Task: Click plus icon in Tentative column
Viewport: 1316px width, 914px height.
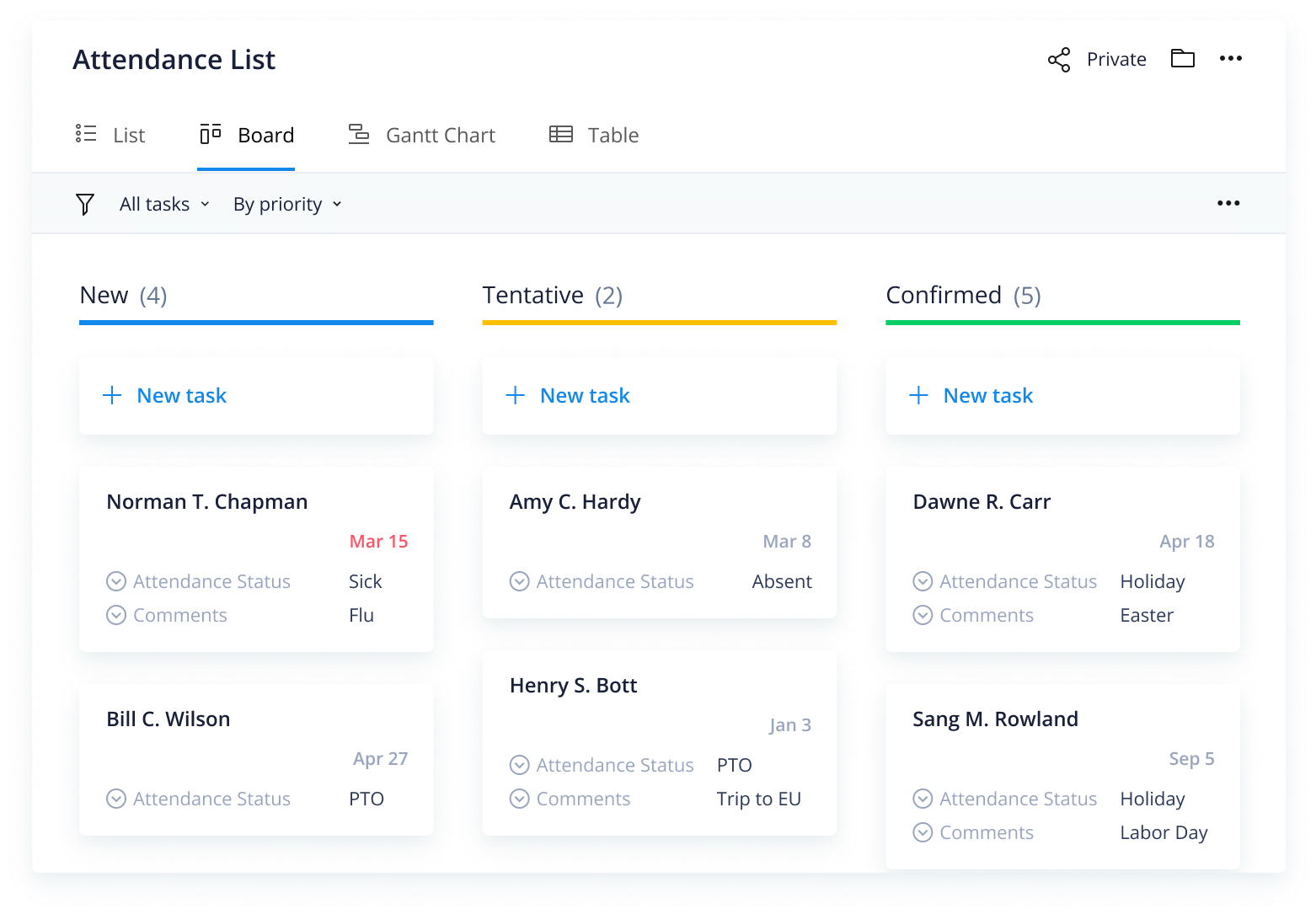Action: coord(516,395)
